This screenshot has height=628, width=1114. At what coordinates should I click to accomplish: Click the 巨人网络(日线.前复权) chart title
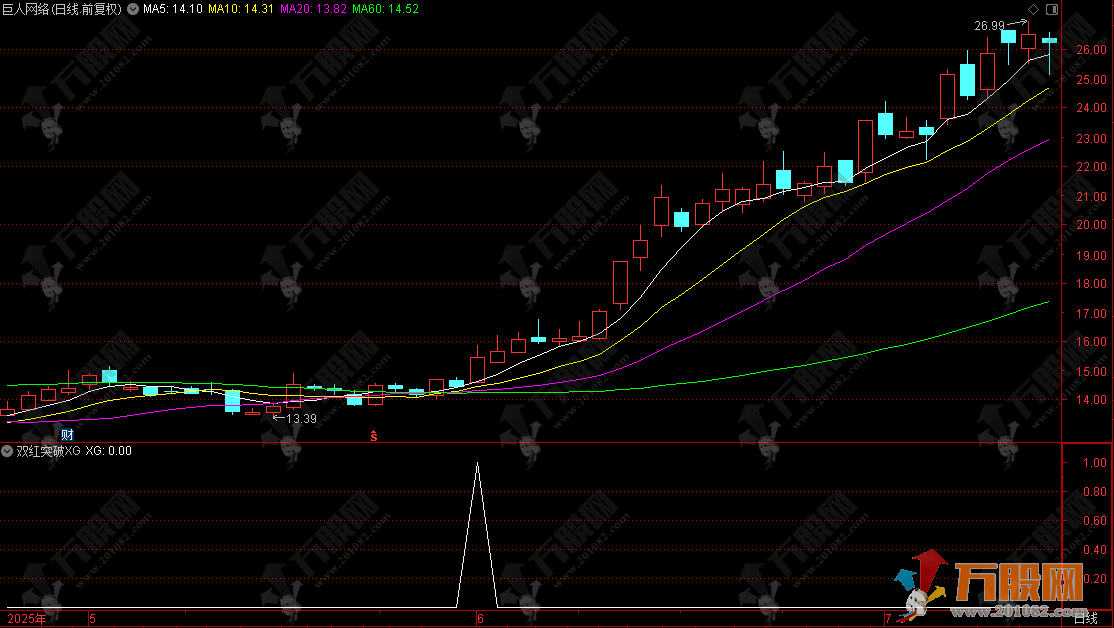point(62,9)
